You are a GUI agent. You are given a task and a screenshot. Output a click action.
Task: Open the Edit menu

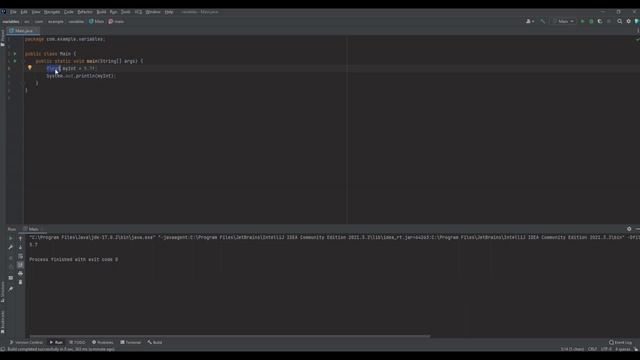pyautogui.click(x=24, y=12)
